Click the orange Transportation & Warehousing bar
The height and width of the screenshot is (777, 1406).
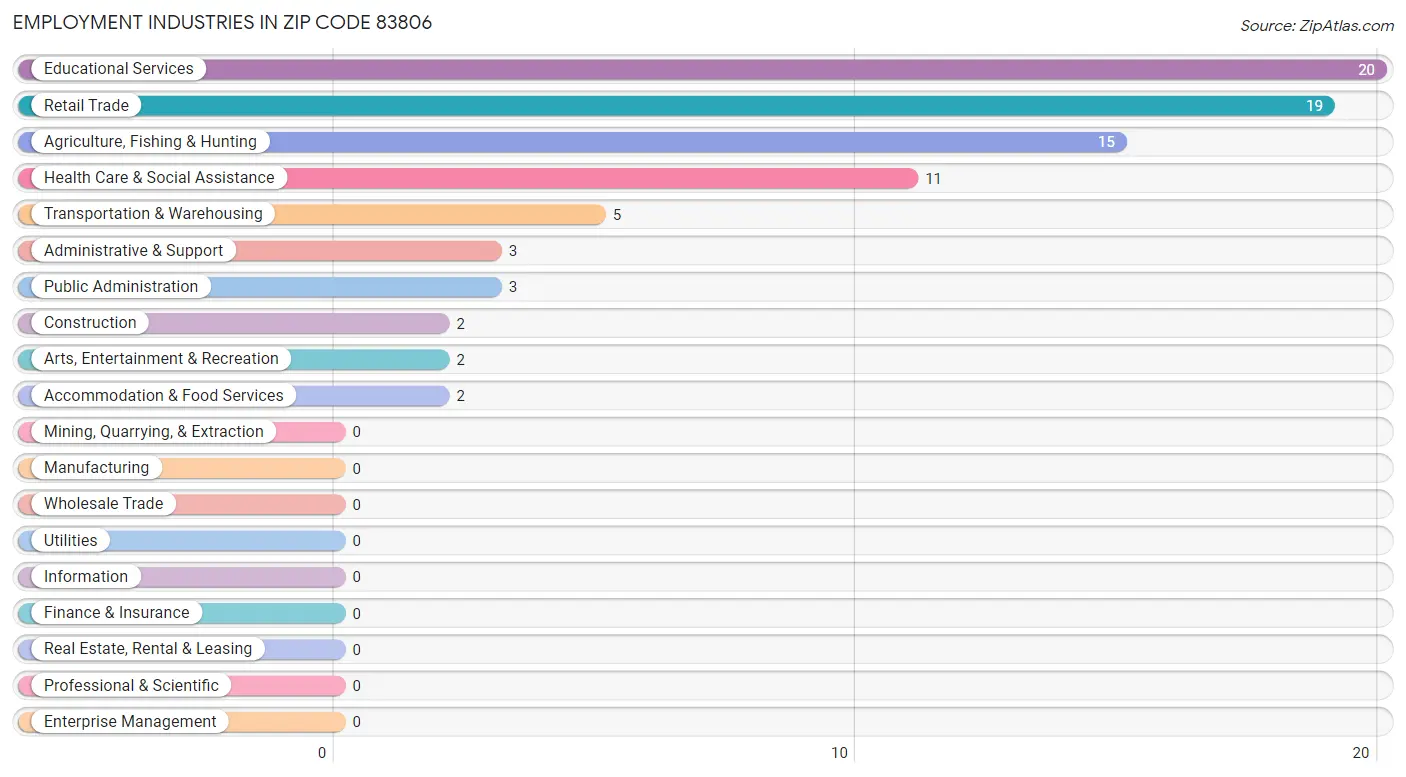[x=312, y=214]
